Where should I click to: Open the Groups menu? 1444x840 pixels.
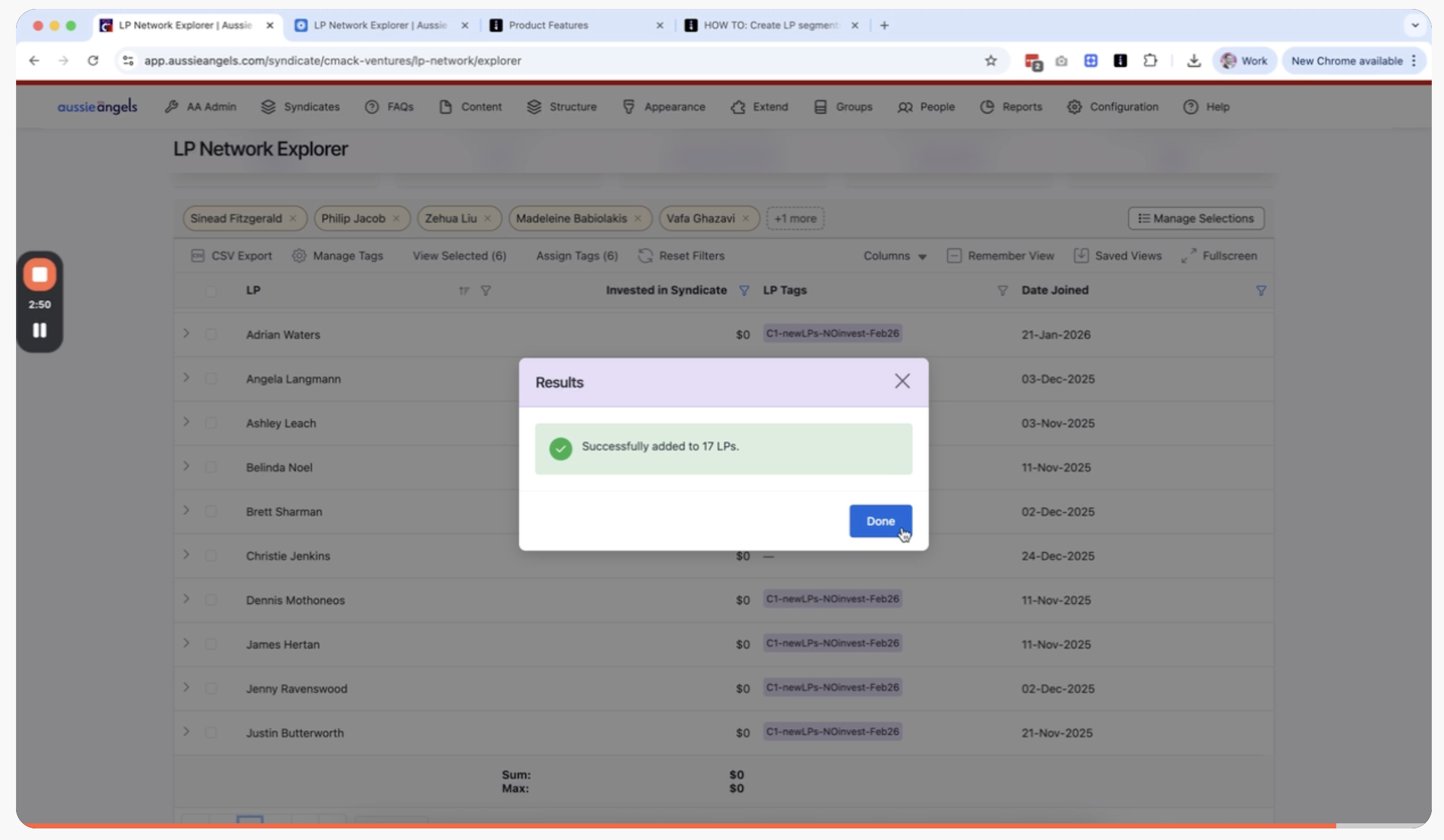click(x=843, y=106)
